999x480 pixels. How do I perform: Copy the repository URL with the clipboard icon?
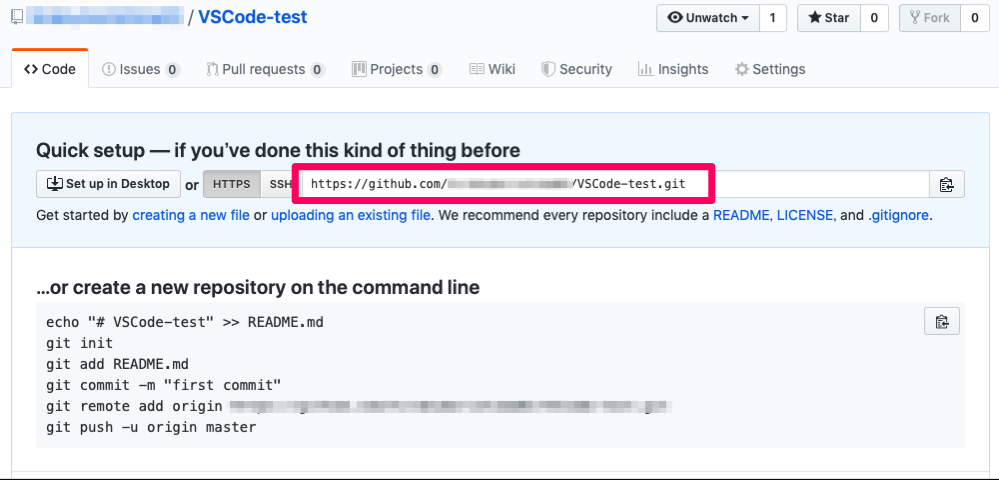[x=947, y=184]
